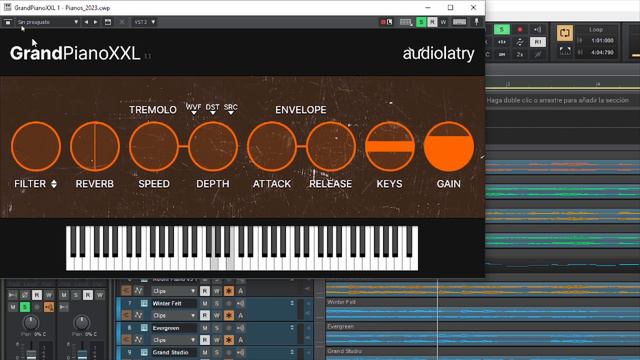The height and width of the screenshot is (360, 640).
Task: Open the Clips dropdown on the track above Winter Felt
Action: click(x=174, y=291)
